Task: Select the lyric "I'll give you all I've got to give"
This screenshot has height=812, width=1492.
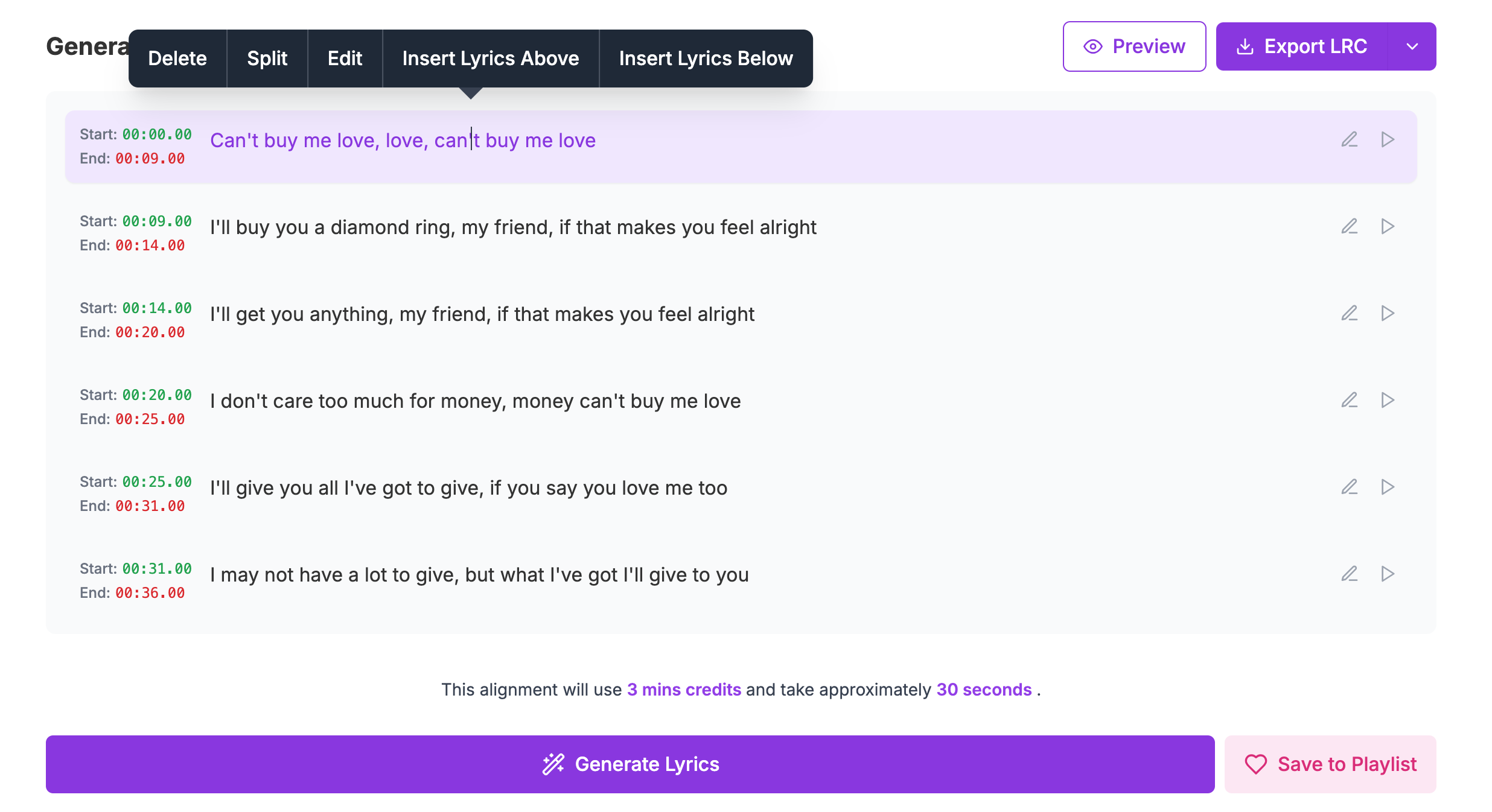Action: (468, 488)
